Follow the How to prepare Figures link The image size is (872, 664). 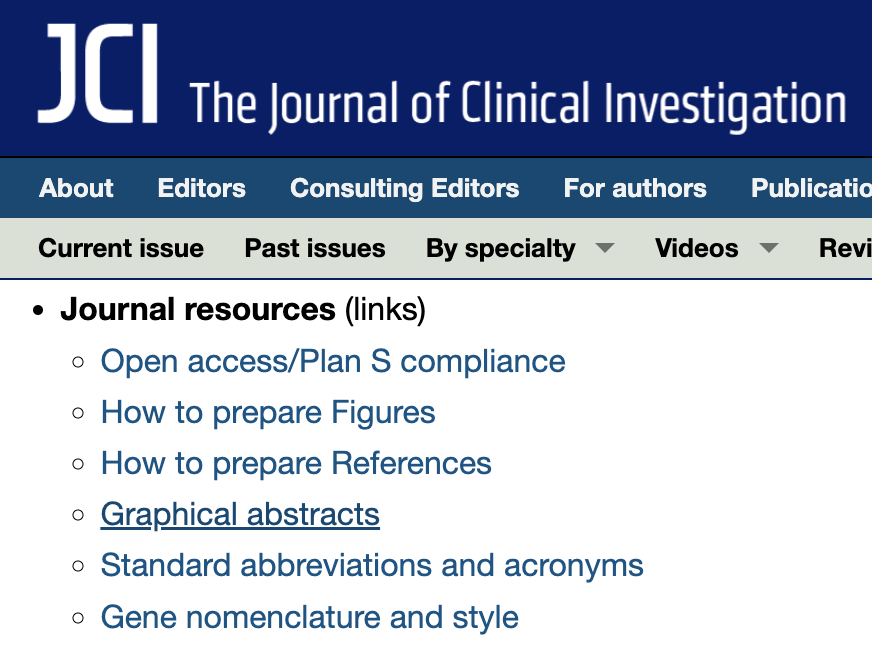[268, 413]
